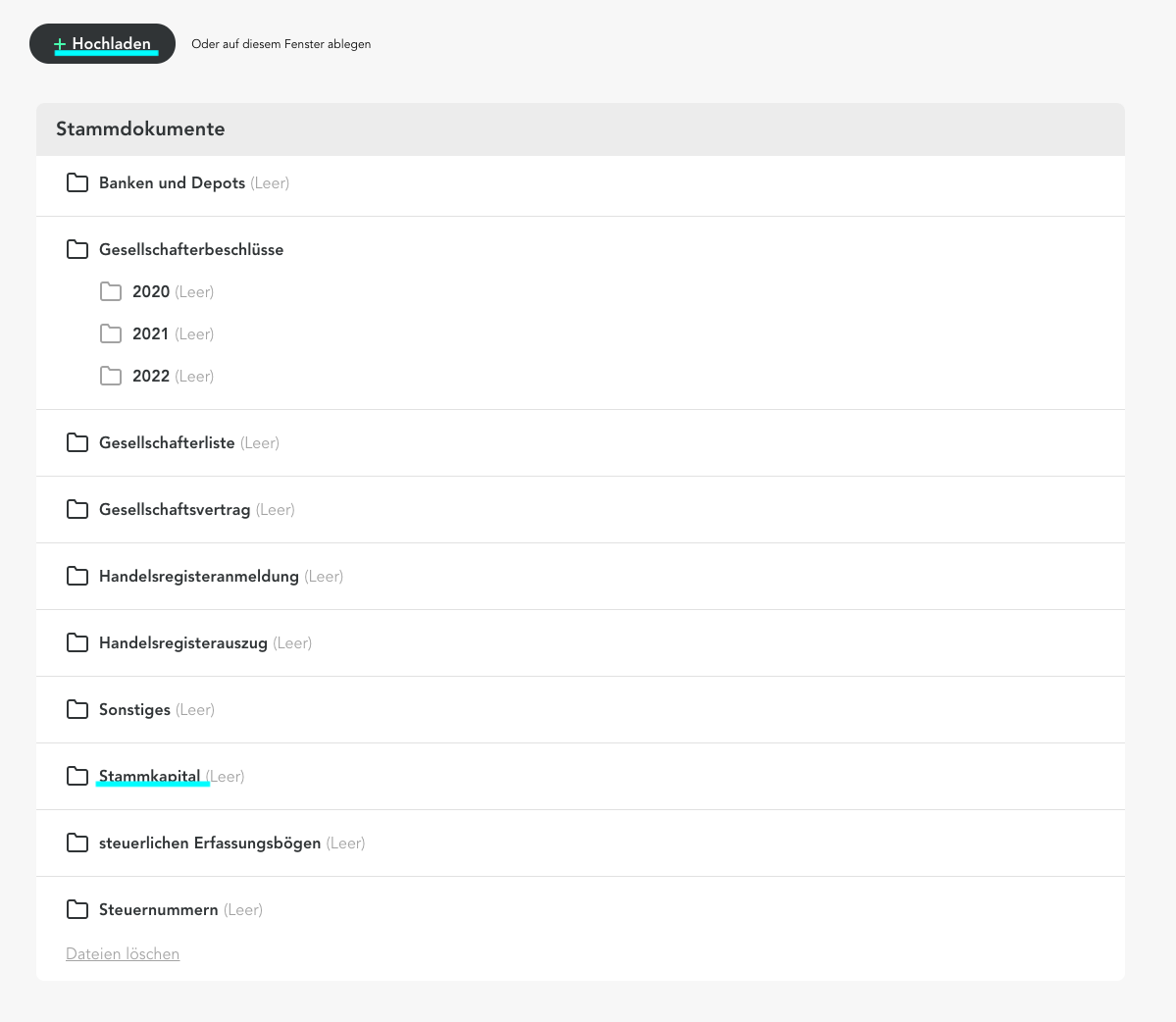The height and width of the screenshot is (1022, 1176).
Task: Click the Handelsregisteranmeldung folder icon
Action: point(77,576)
